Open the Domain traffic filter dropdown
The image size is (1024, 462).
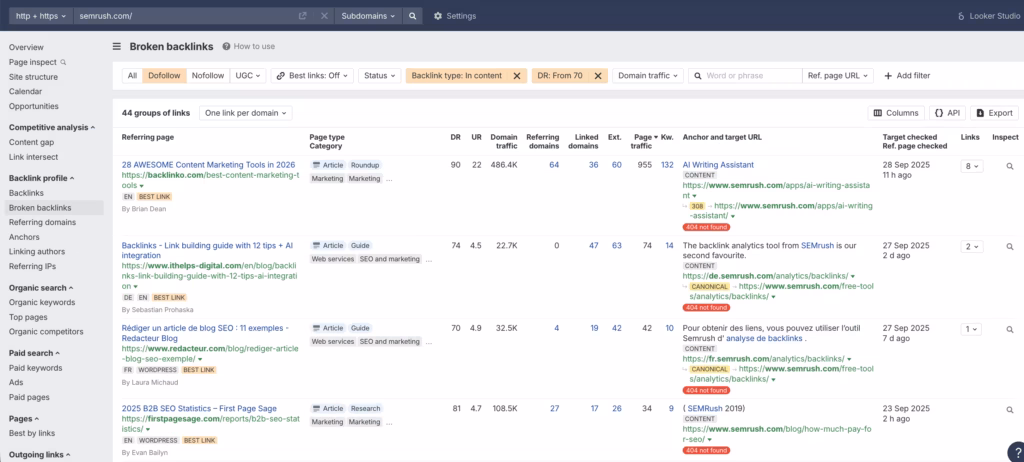[648, 76]
